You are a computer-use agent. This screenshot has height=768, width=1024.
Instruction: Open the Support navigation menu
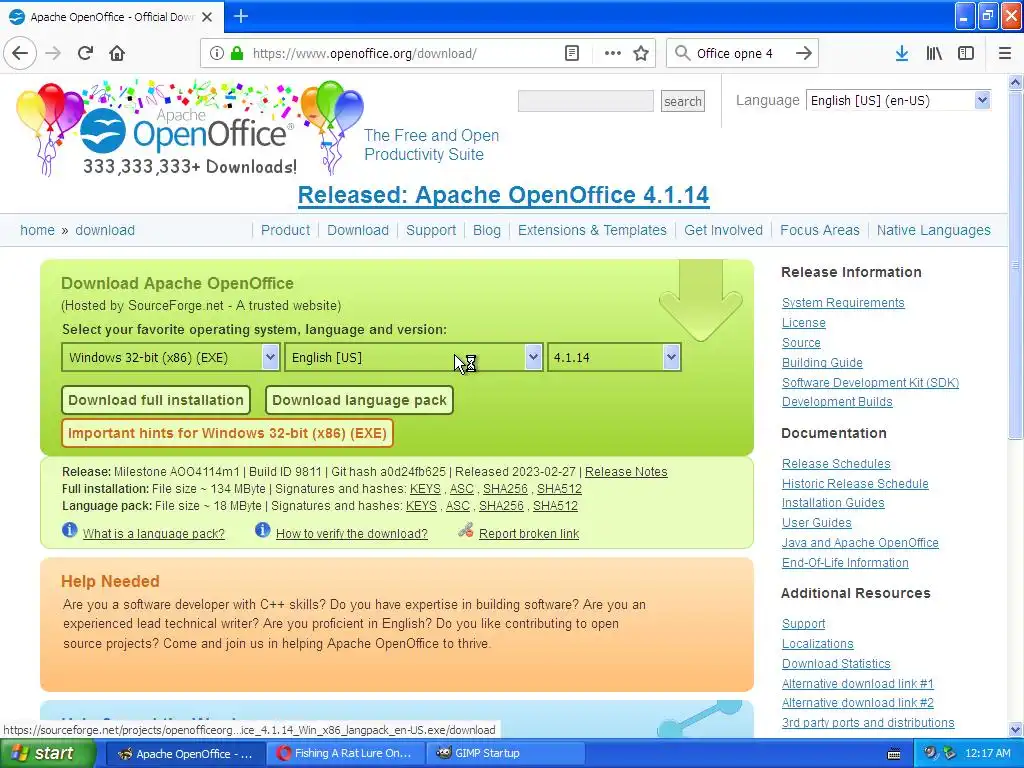coord(431,230)
